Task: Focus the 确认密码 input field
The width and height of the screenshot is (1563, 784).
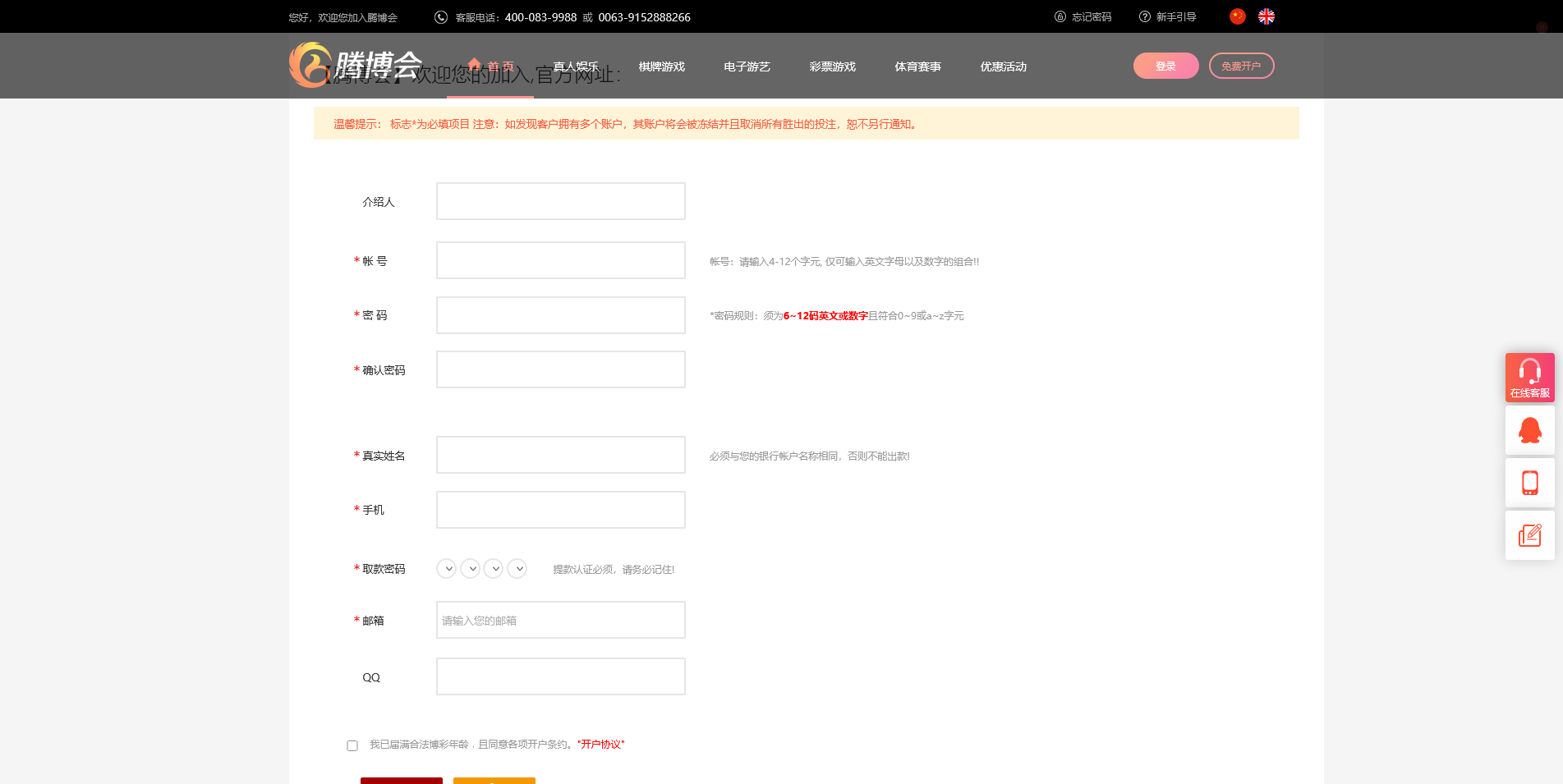Action: tap(561, 369)
